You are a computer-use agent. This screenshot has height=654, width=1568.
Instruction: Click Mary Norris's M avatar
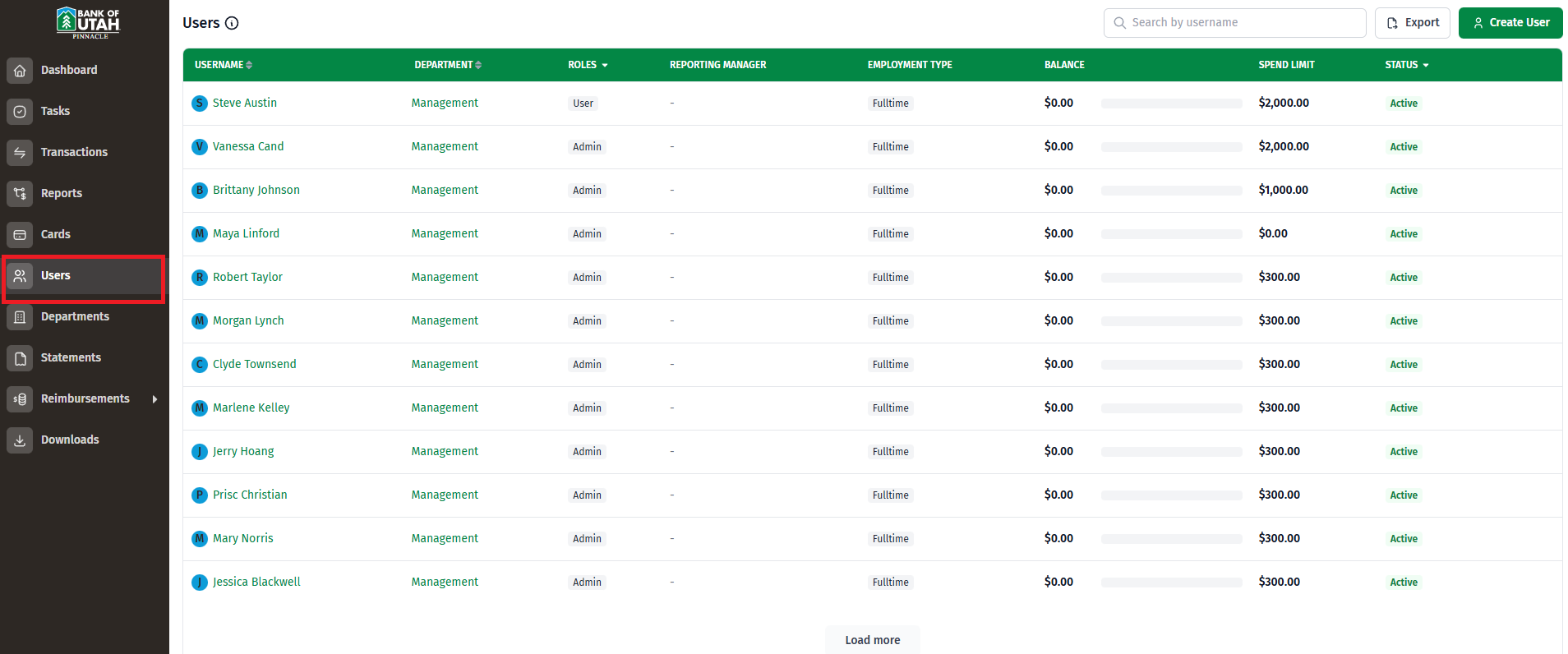tap(200, 539)
